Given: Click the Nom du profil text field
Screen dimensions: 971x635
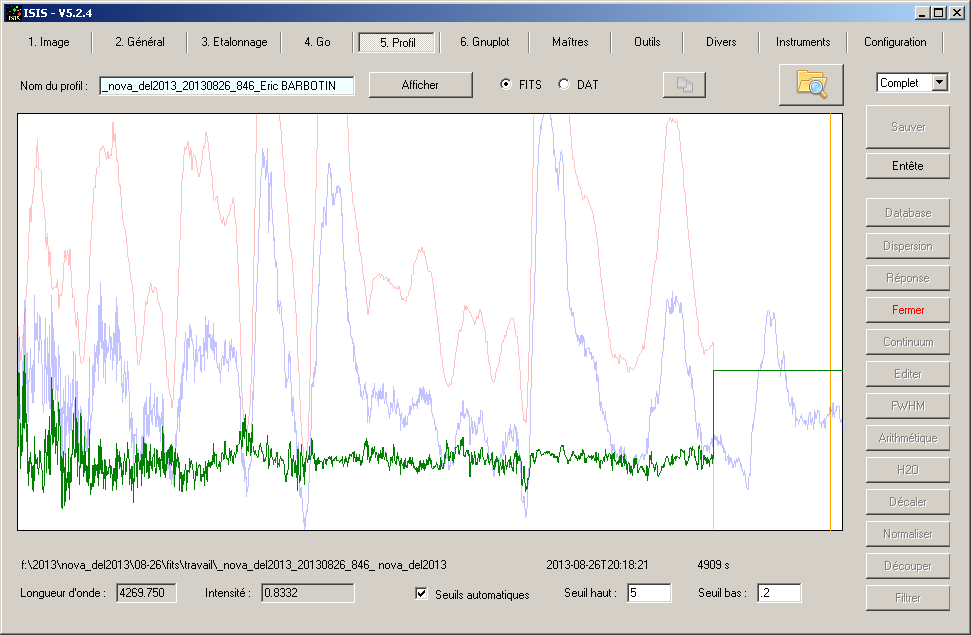Looking at the screenshot, I should pos(227,86).
